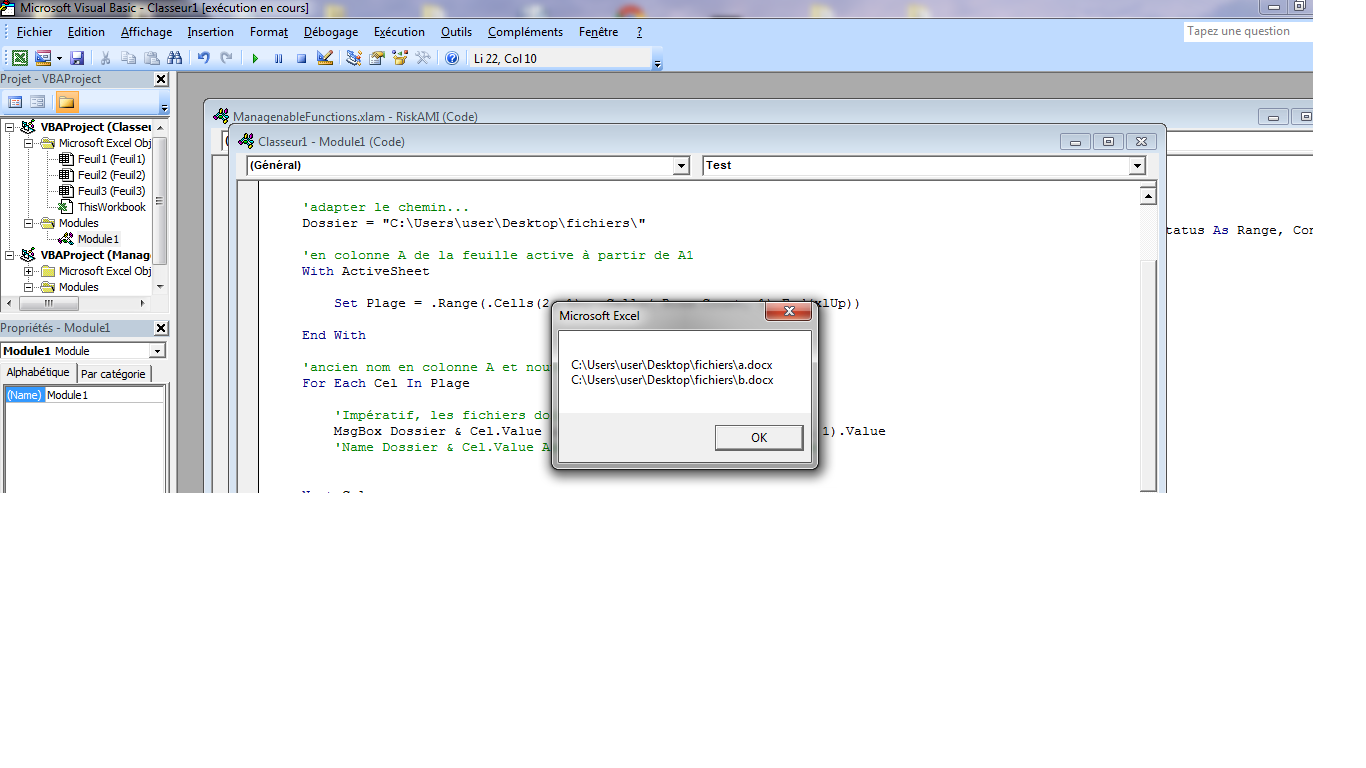Image resolution: width=1366 pixels, height=768 pixels.
Task: Open the (Général) object dropdown in code window
Action: [681, 166]
